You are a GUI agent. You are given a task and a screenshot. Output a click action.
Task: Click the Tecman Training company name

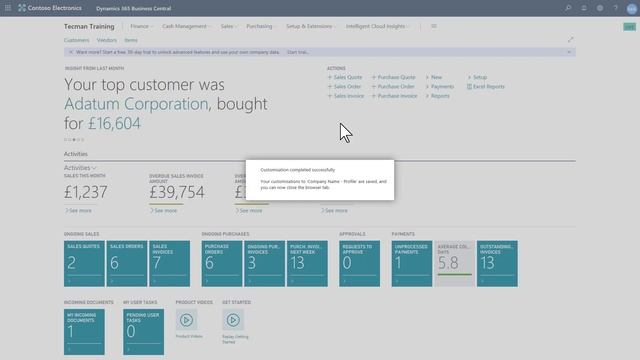click(x=89, y=26)
